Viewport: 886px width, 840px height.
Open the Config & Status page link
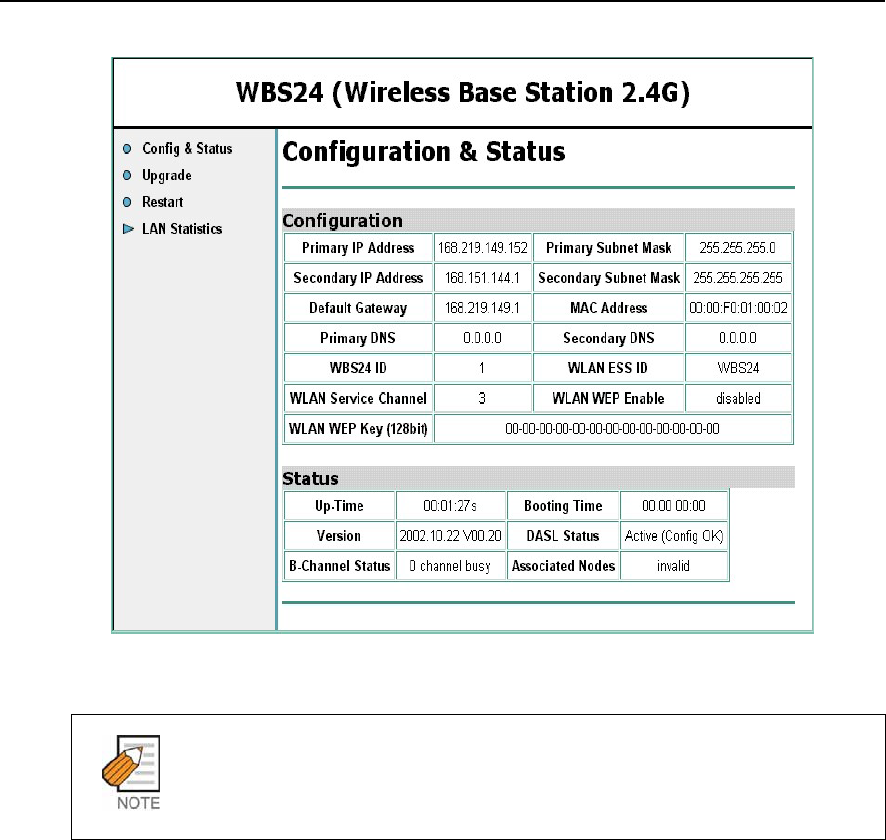(x=187, y=149)
